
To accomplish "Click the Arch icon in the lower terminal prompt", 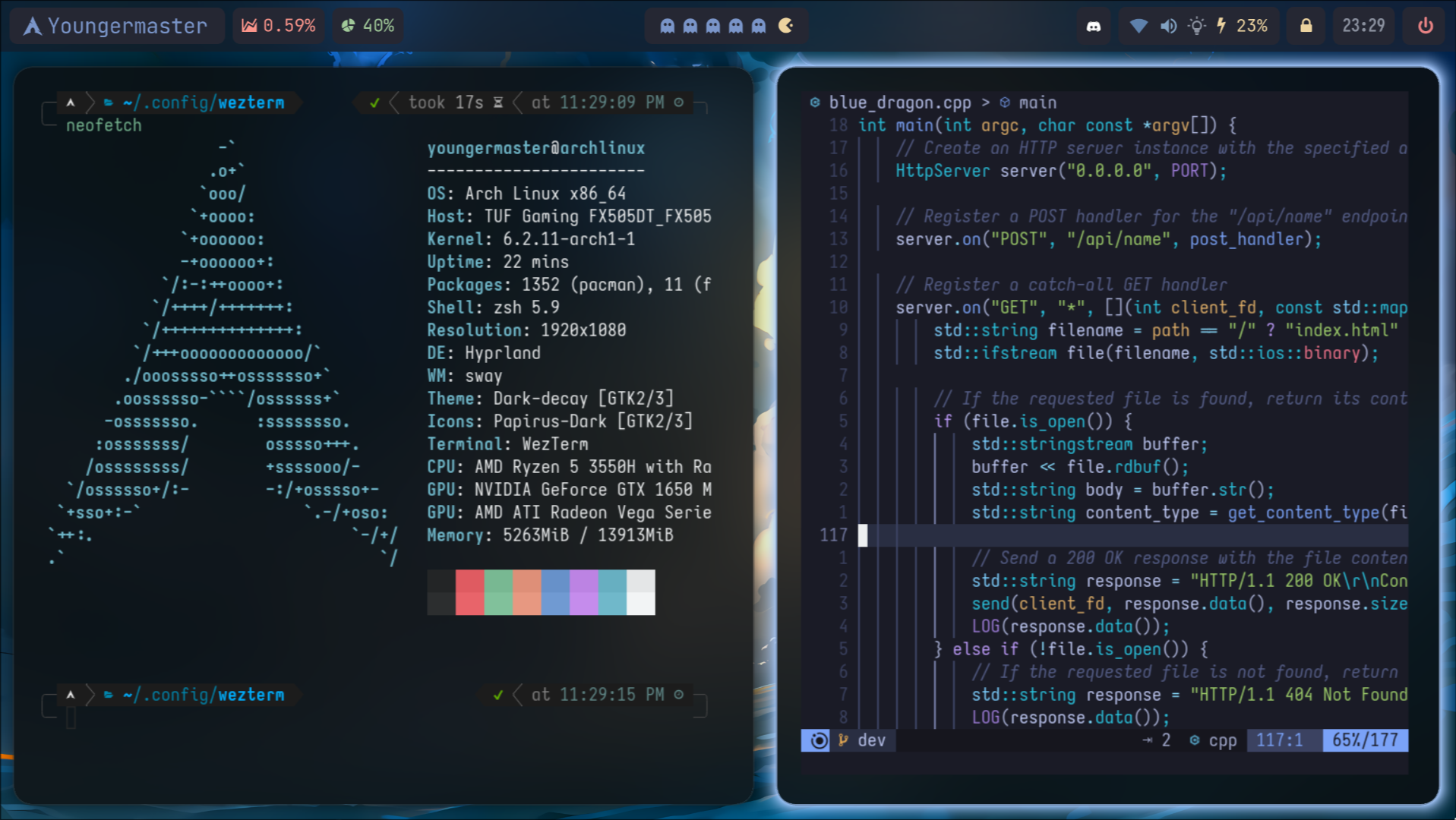I will point(71,695).
